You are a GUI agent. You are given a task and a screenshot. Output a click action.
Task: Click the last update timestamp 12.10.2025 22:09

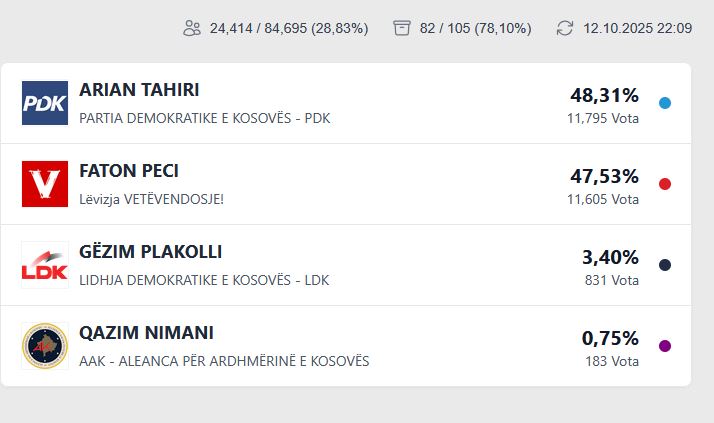click(637, 28)
